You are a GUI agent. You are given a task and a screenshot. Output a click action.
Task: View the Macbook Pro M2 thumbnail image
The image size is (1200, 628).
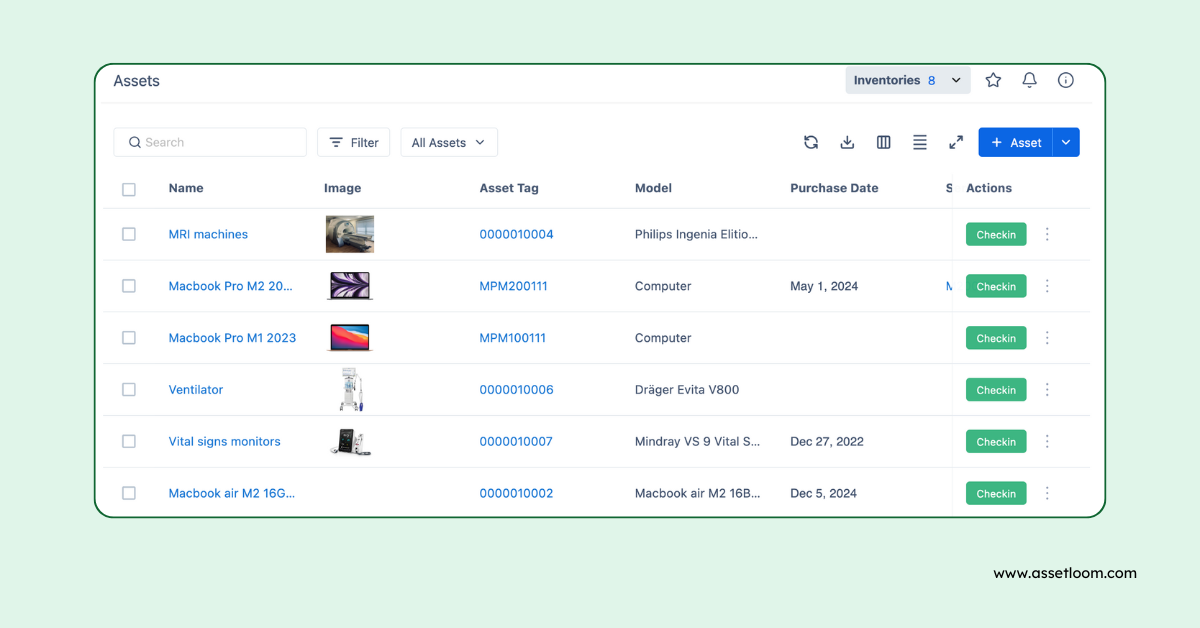(x=350, y=286)
